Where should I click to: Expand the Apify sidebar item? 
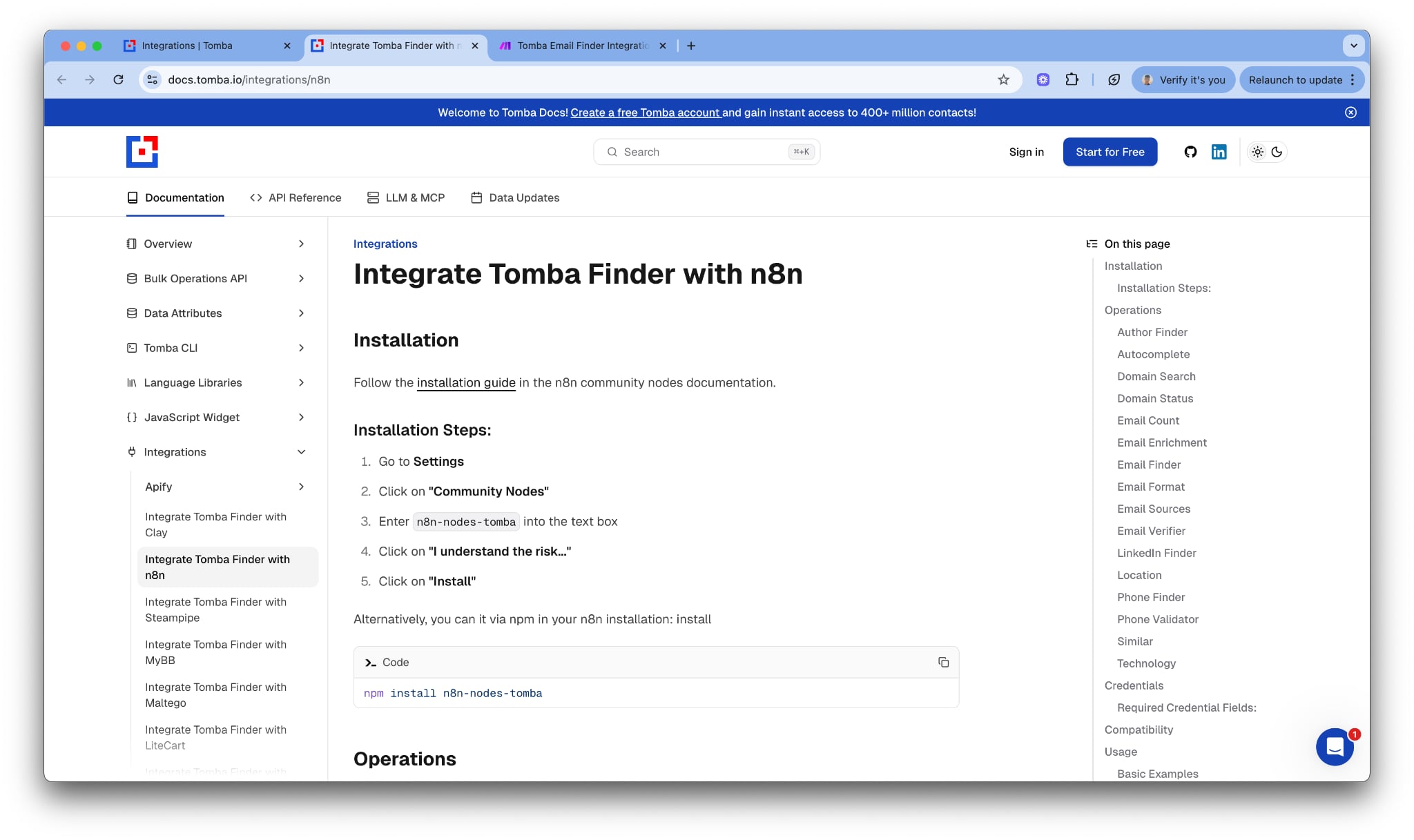click(x=301, y=487)
